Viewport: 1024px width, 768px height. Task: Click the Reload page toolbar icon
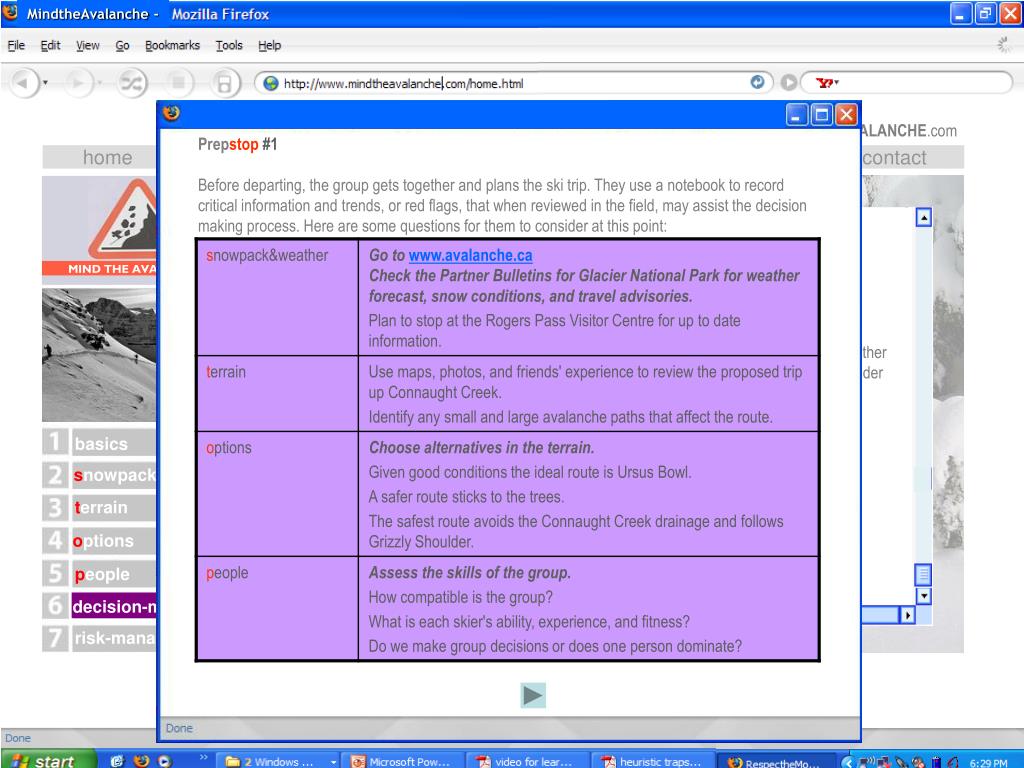pos(133,83)
